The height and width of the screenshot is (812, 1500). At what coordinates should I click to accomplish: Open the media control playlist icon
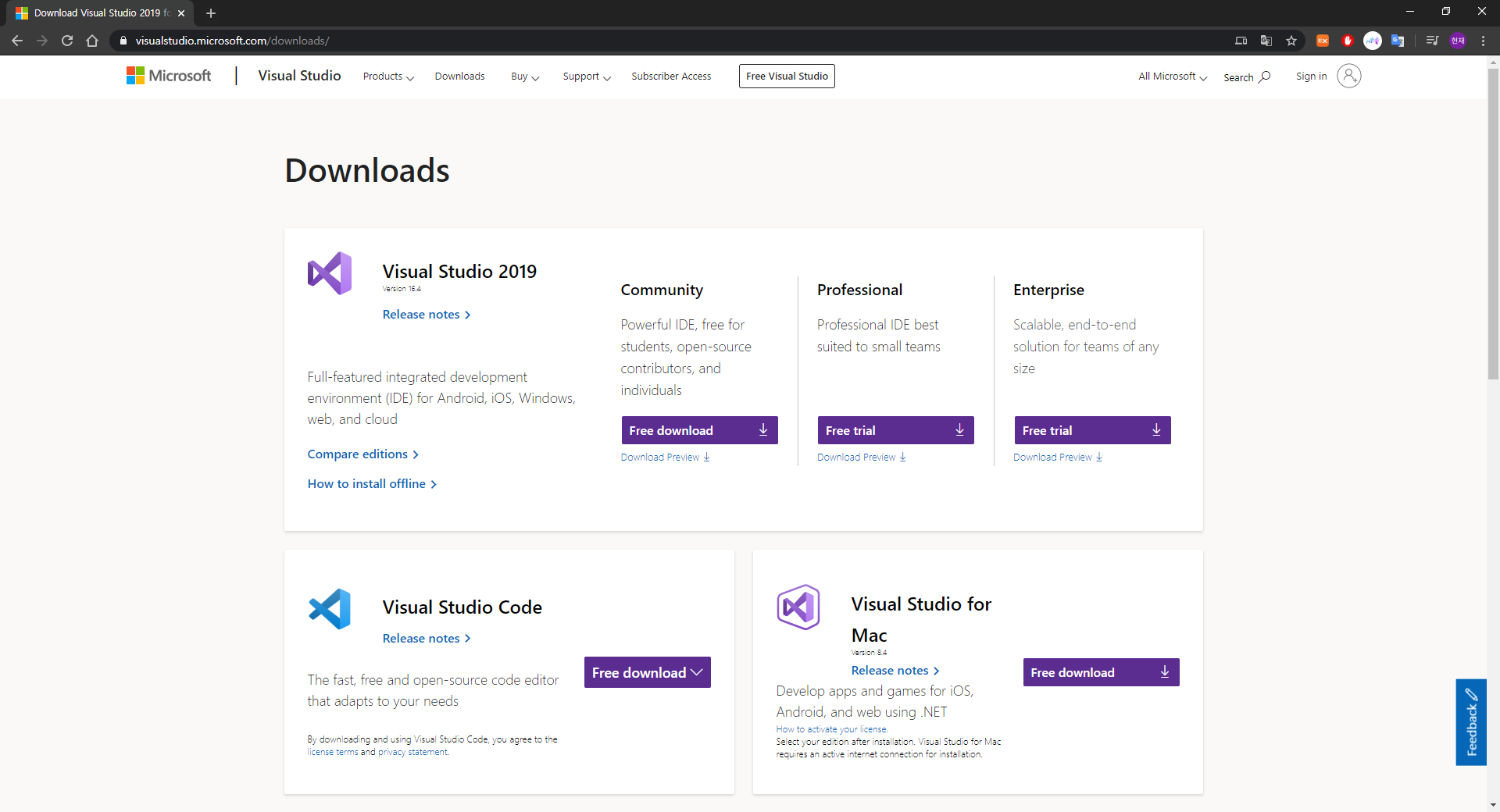1432,41
